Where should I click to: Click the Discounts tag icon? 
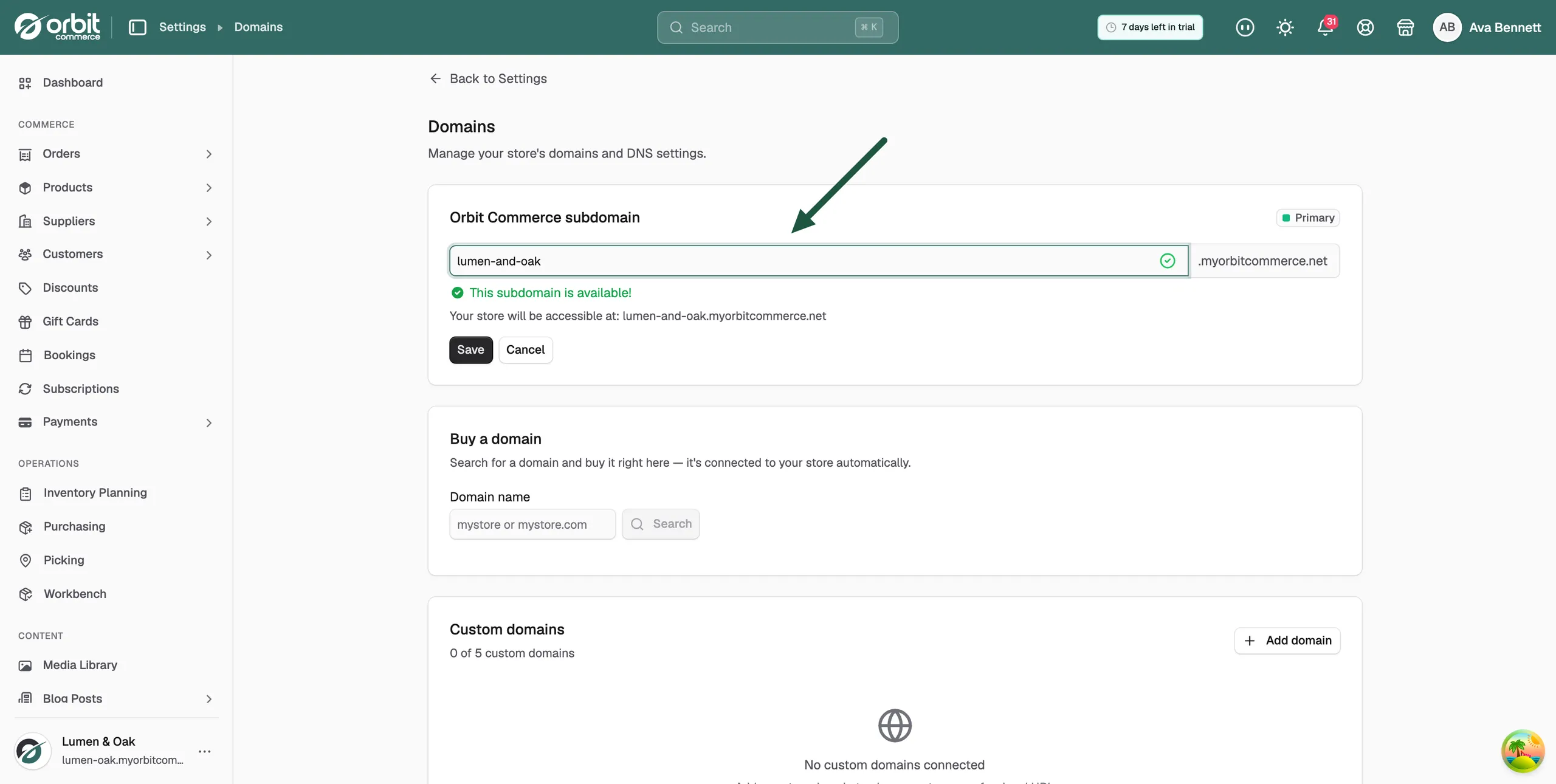(25, 288)
